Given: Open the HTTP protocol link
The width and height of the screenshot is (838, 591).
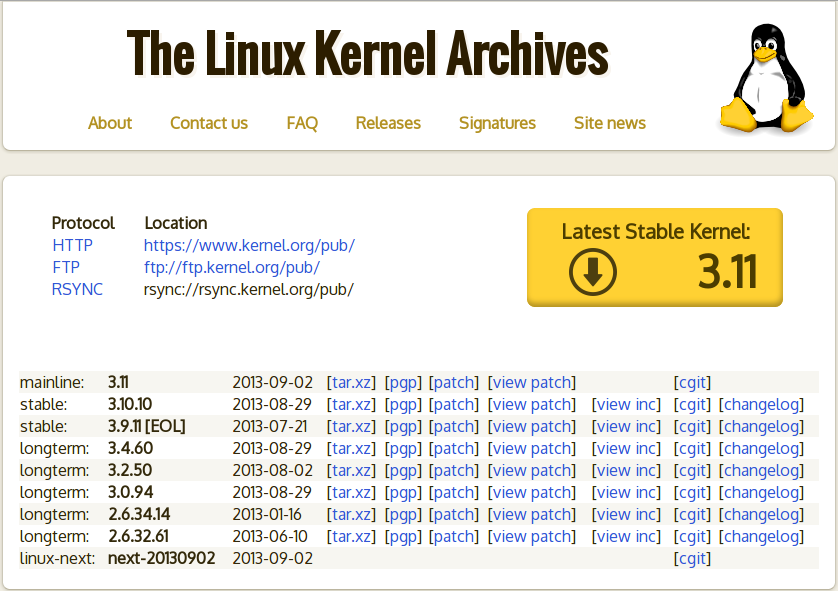Looking at the screenshot, I should point(73,245).
